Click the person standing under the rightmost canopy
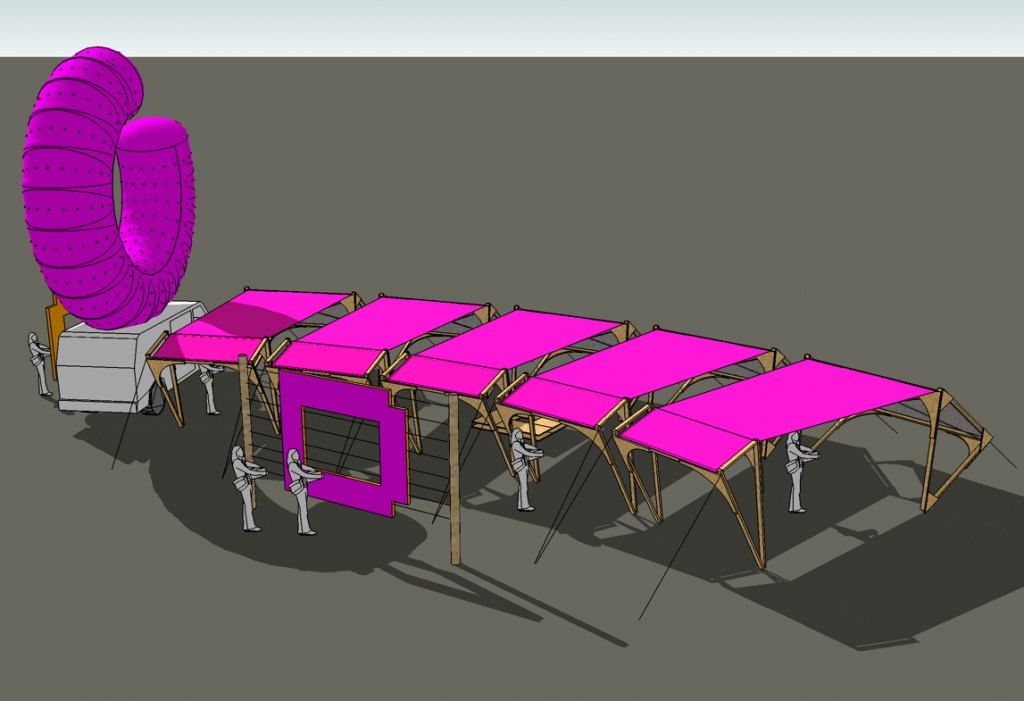The width and height of the screenshot is (1024, 701). (x=797, y=470)
